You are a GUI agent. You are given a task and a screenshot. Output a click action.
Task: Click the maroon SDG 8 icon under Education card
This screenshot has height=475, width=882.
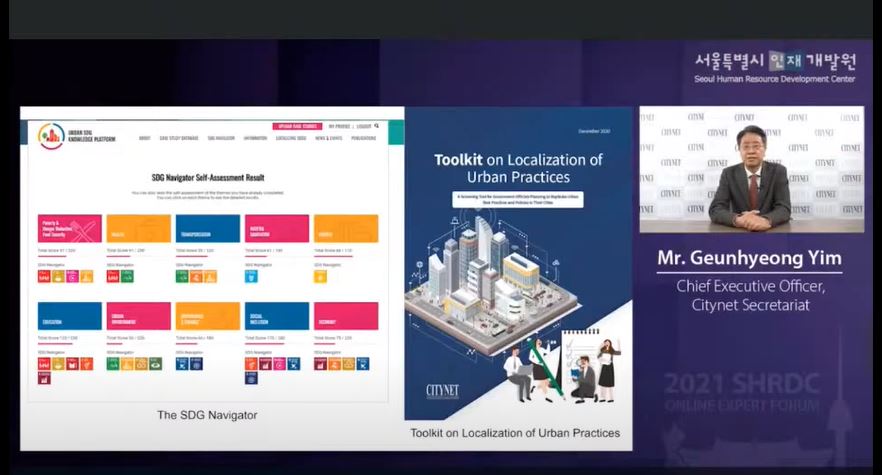[x=44, y=378]
